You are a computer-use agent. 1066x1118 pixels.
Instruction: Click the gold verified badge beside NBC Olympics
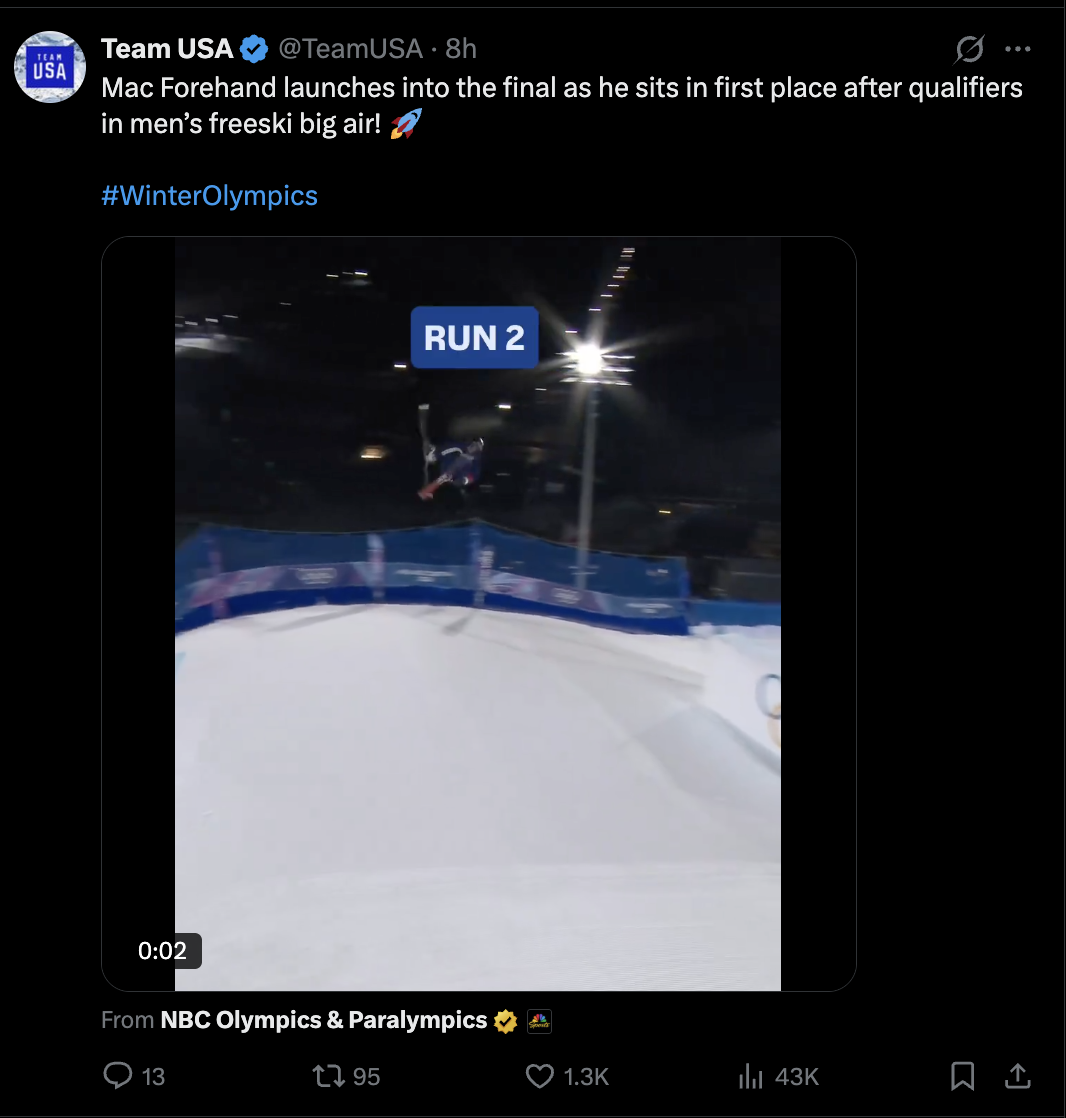506,1021
